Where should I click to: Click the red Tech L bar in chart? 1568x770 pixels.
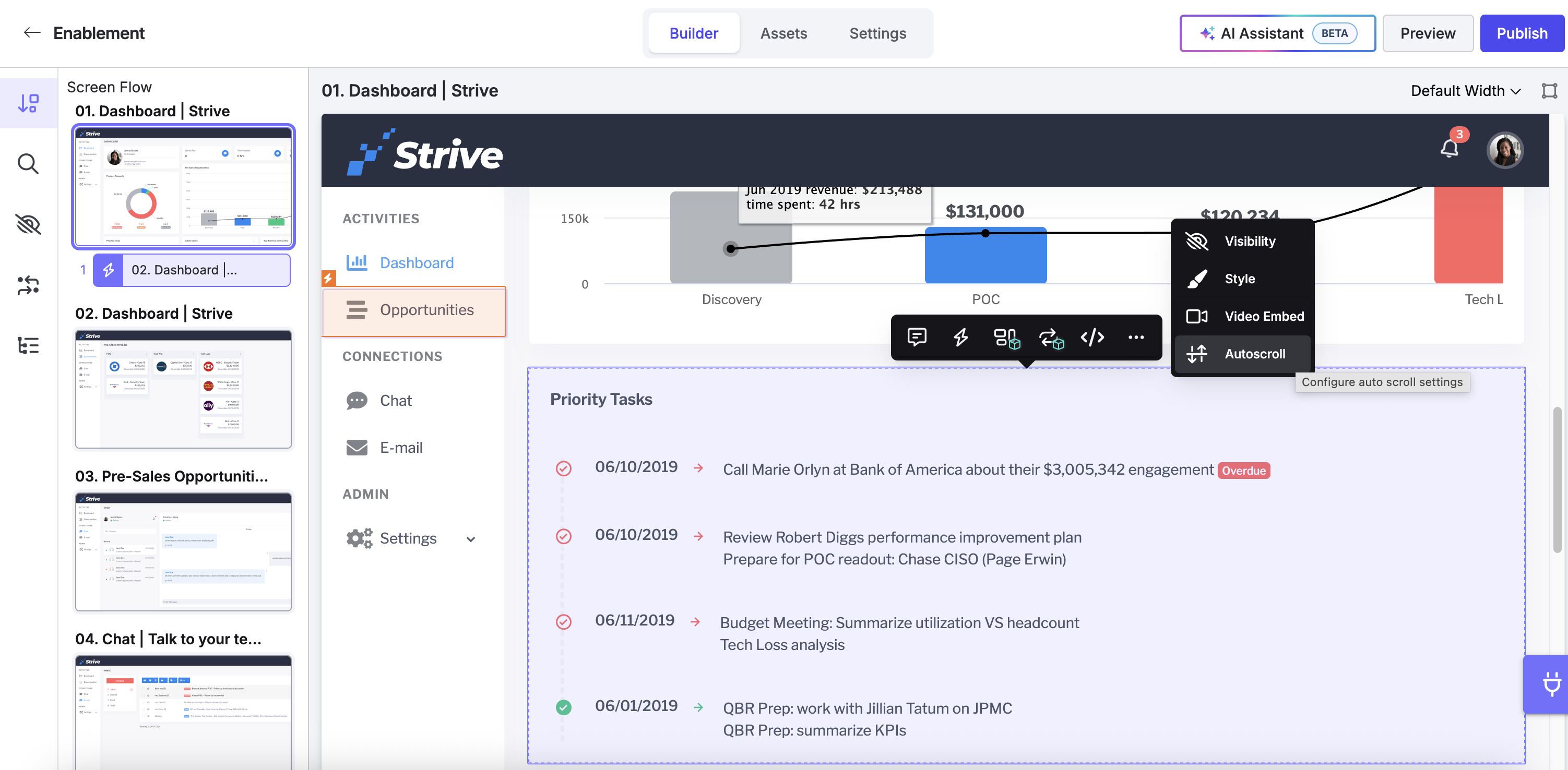(x=1468, y=235)
